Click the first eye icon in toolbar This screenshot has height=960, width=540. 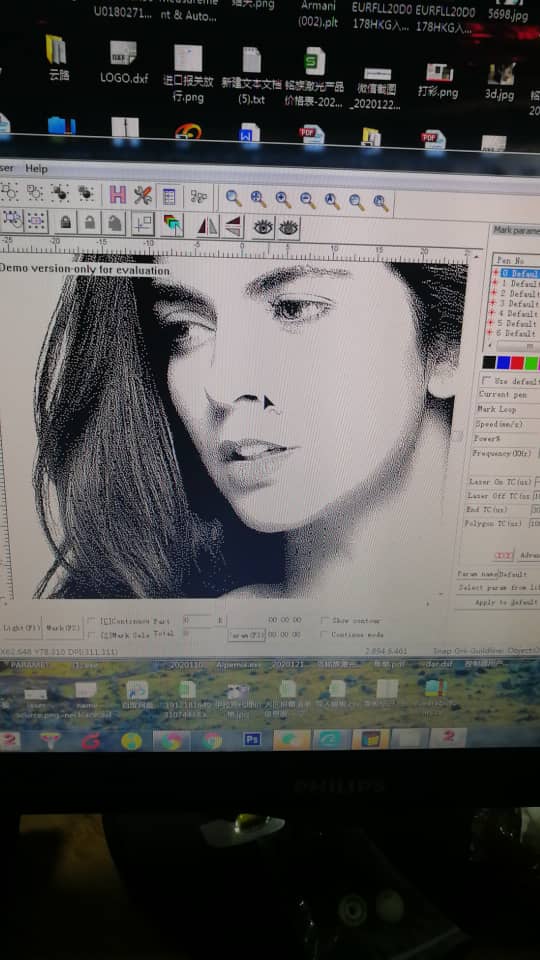click(x=263, y=228)
